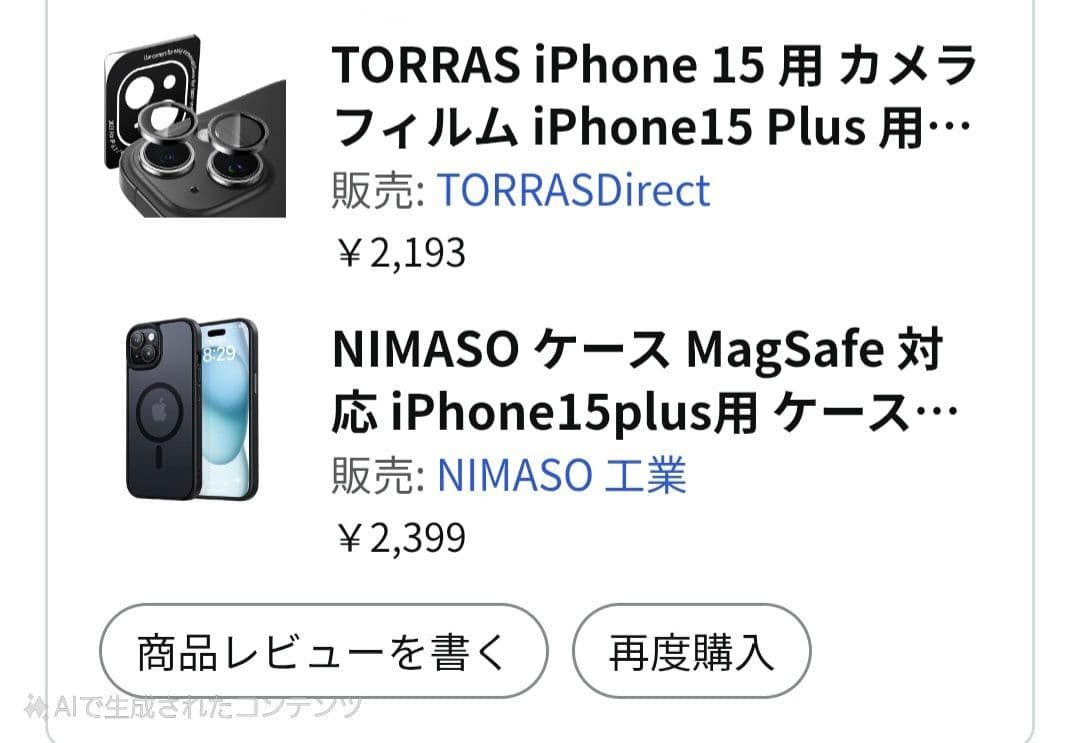Open the NIMASO iPhone15plus case title

tap(640, 380)
